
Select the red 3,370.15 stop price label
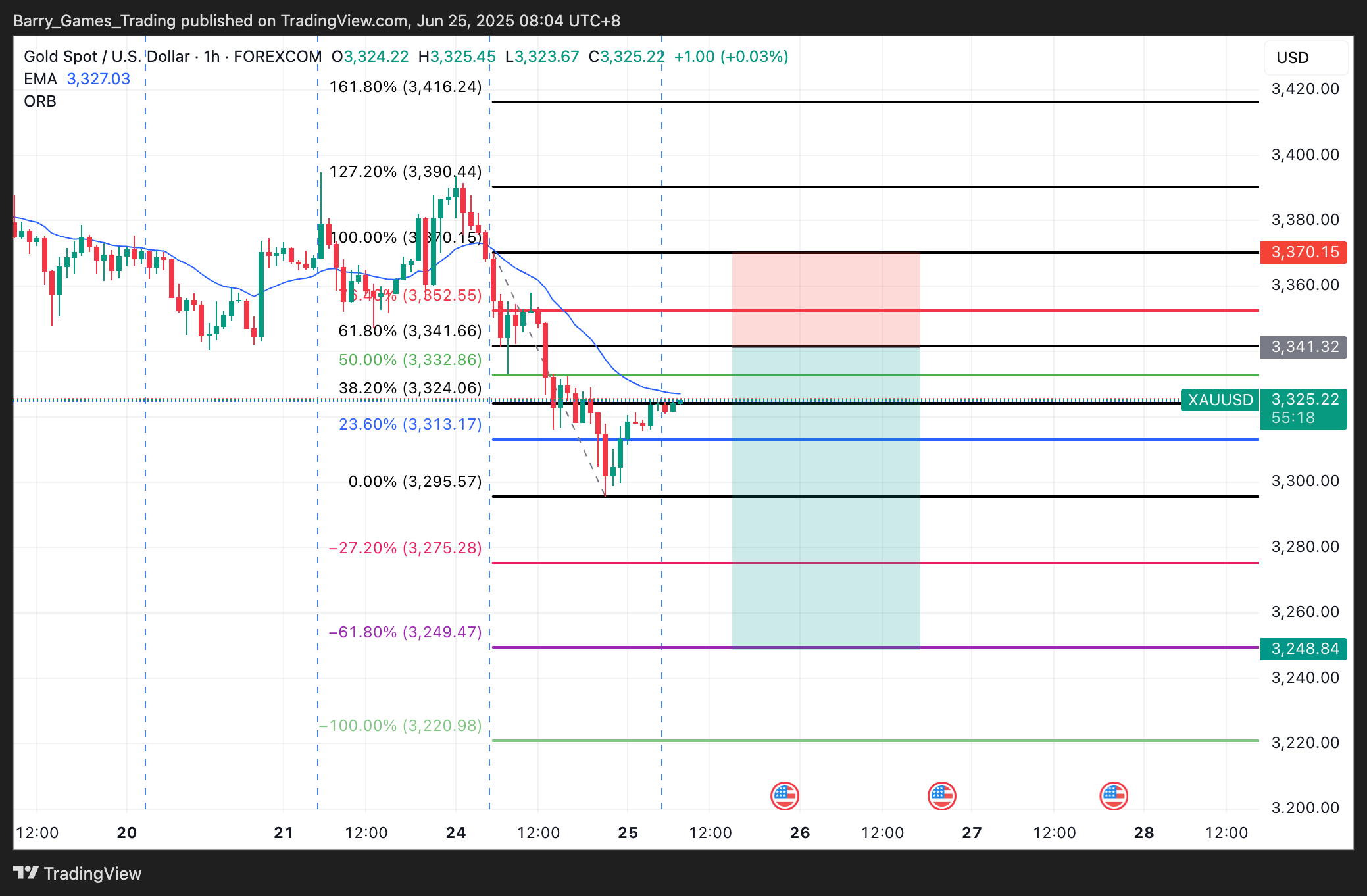tap(1304, 252)
